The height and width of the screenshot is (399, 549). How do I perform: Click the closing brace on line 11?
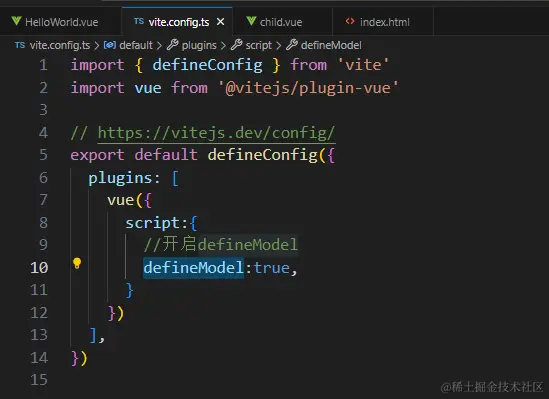tap(129, 290)
